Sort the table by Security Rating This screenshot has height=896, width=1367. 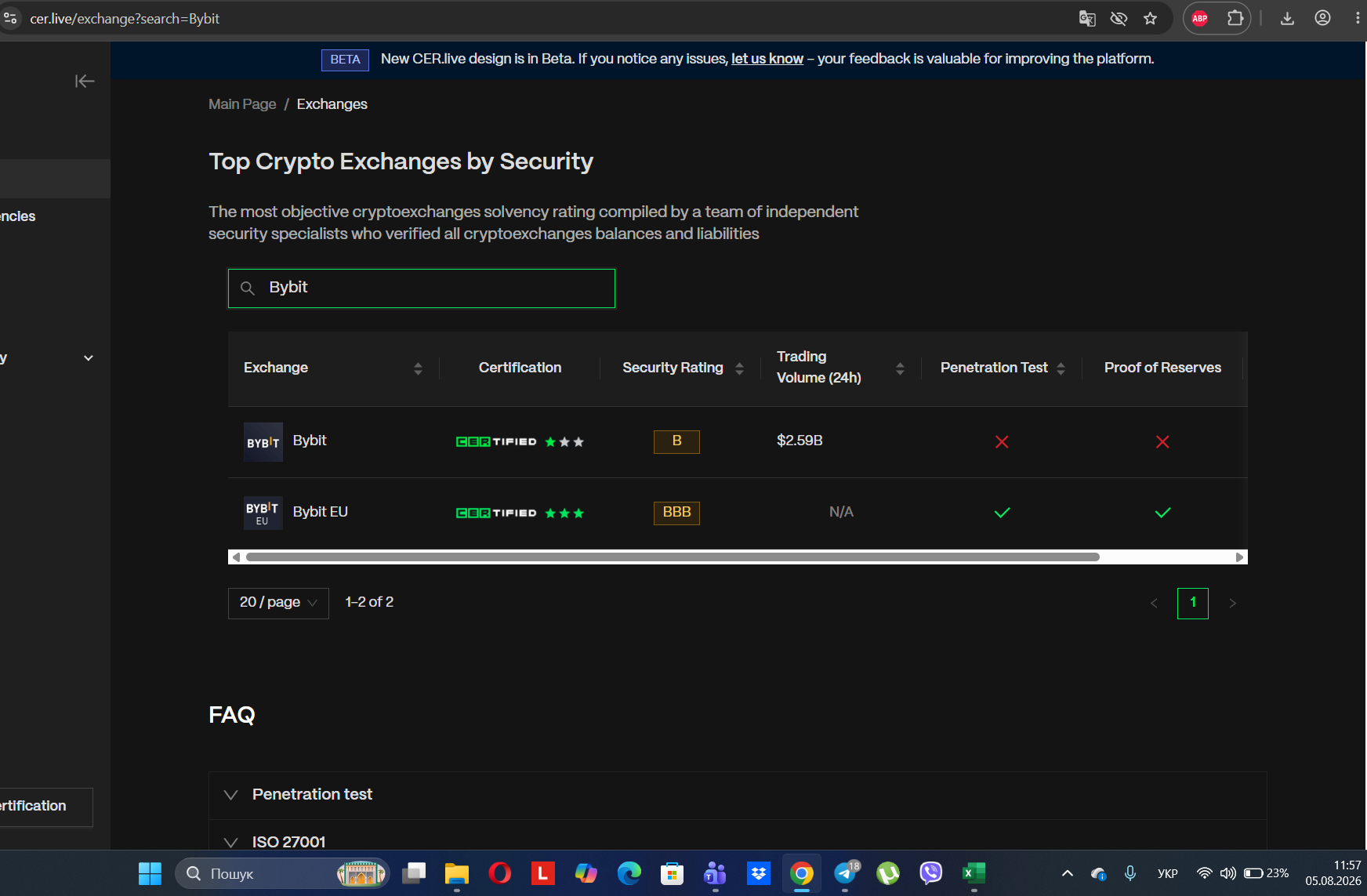(x=739, y=368)
